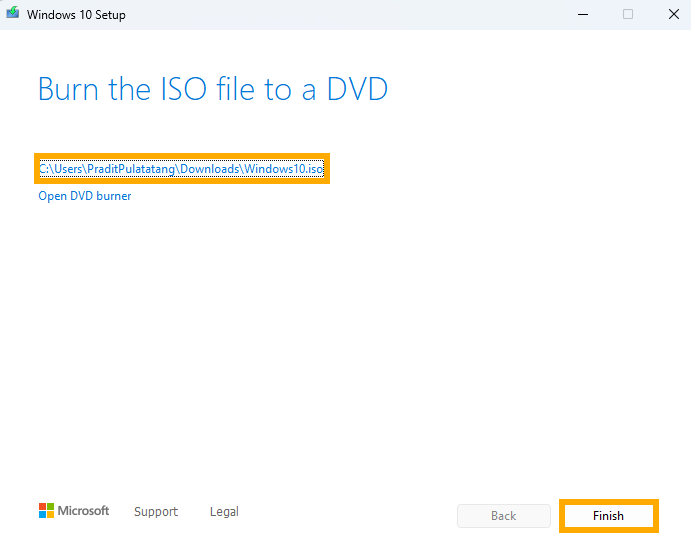
Task: Click the word 'DVD' in the page heading
Action: 357,89
